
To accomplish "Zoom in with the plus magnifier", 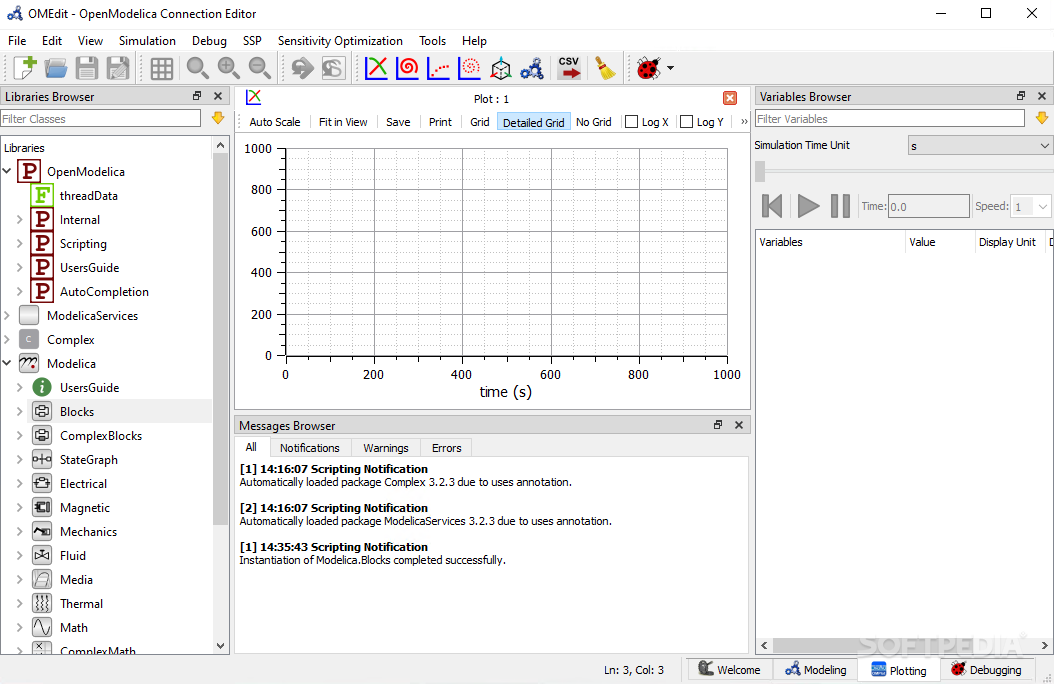I will pos(228,68).
